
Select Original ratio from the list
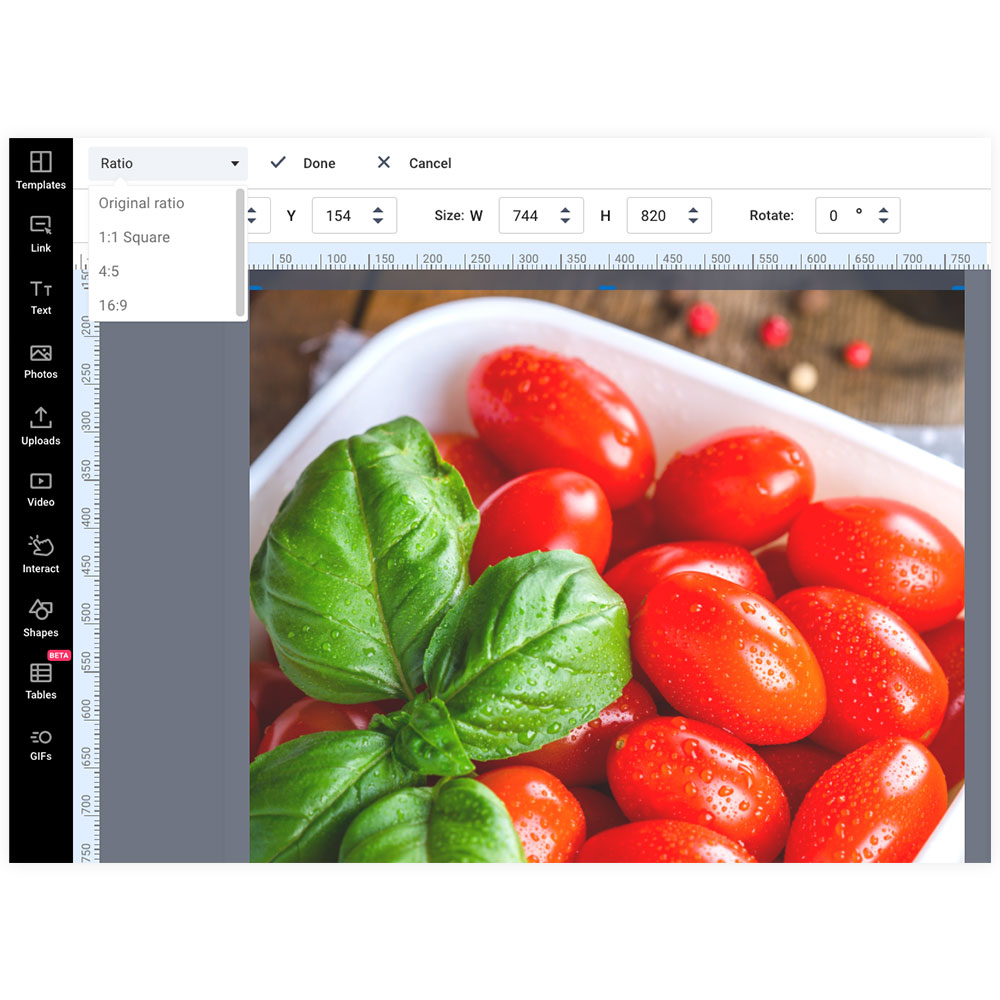click(140, 203)
